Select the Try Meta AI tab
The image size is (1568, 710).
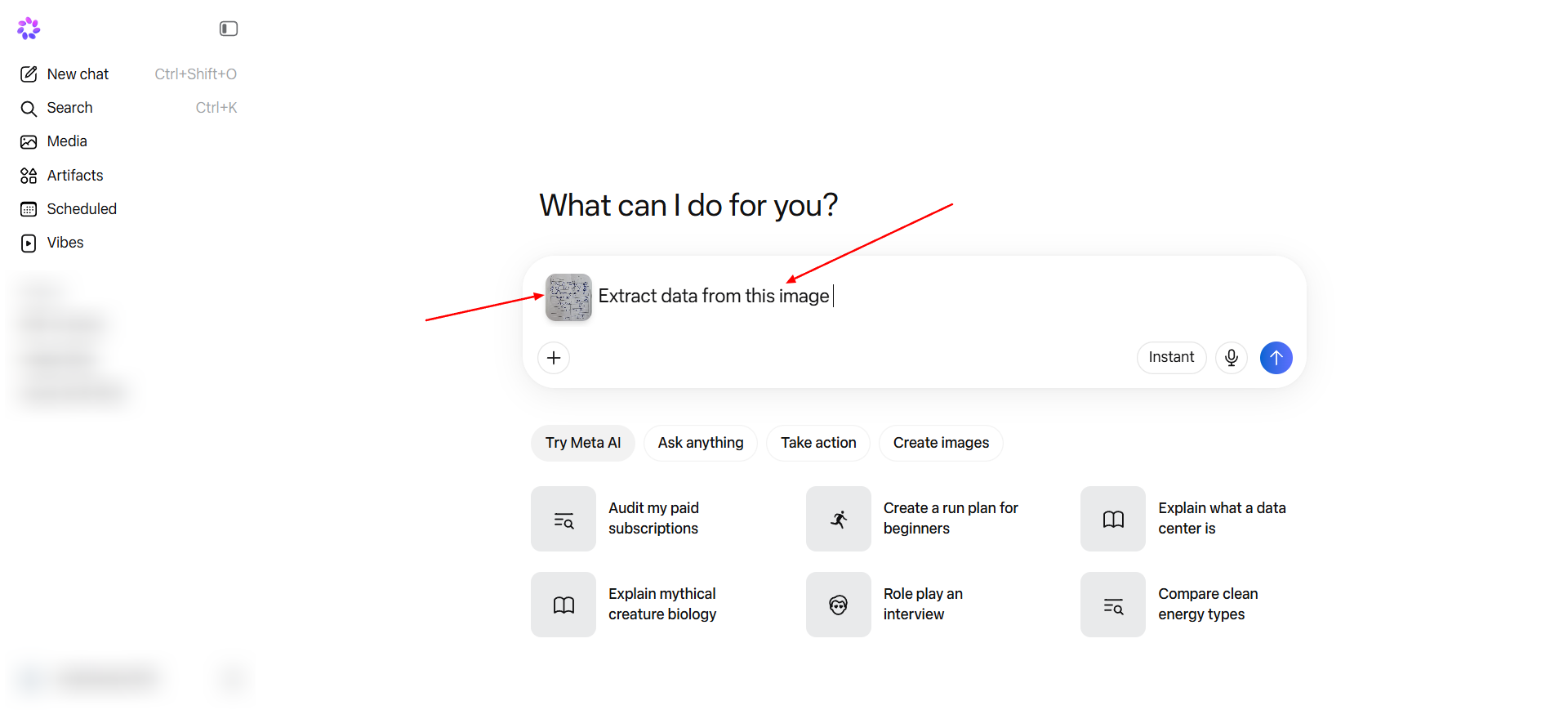(583, 443)
